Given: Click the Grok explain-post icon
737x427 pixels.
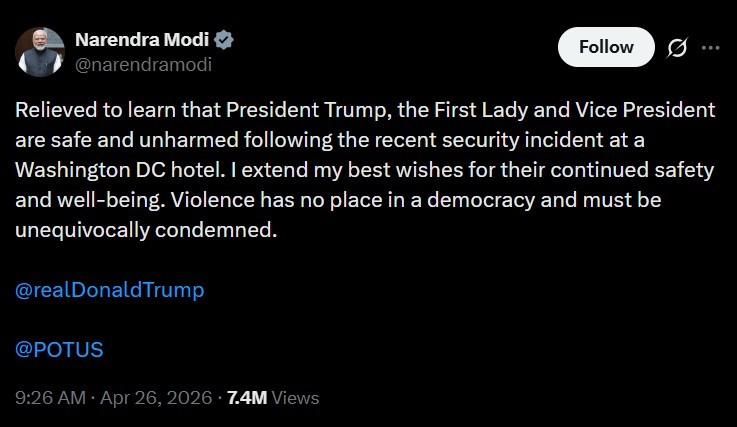Looking at the screenshot, I should coord(677,48).
